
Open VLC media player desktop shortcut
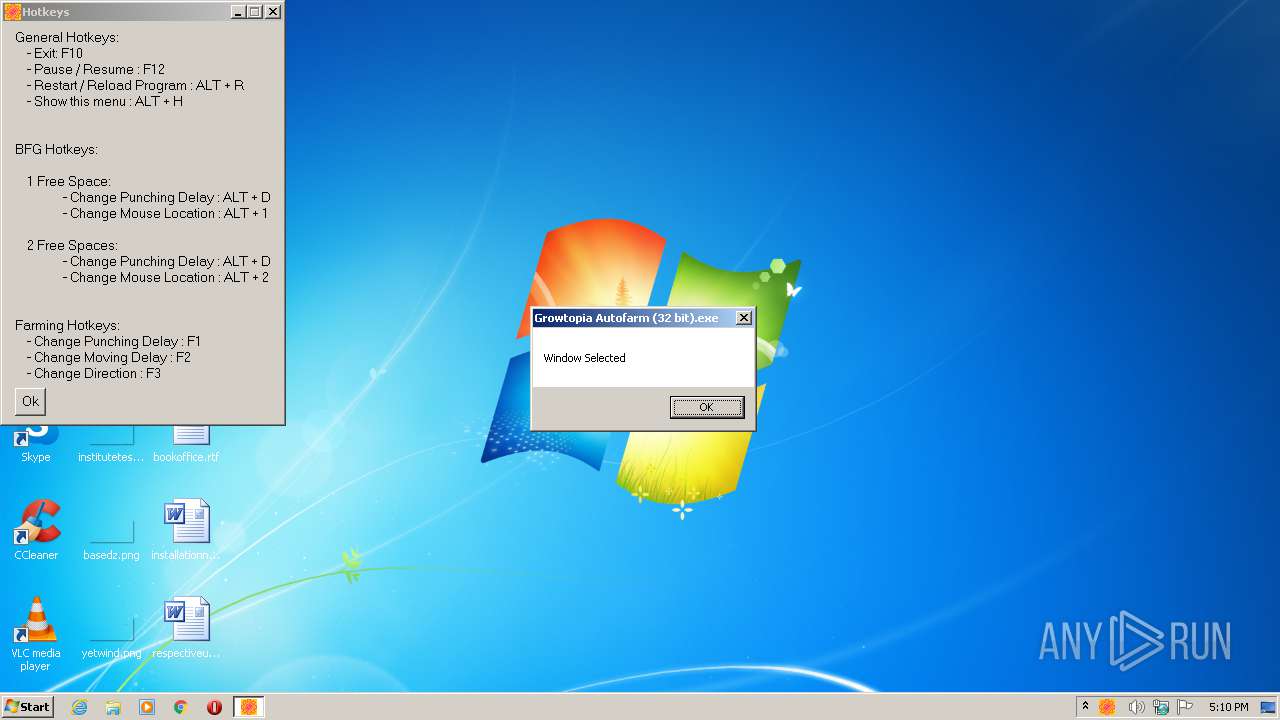point(36,634)
